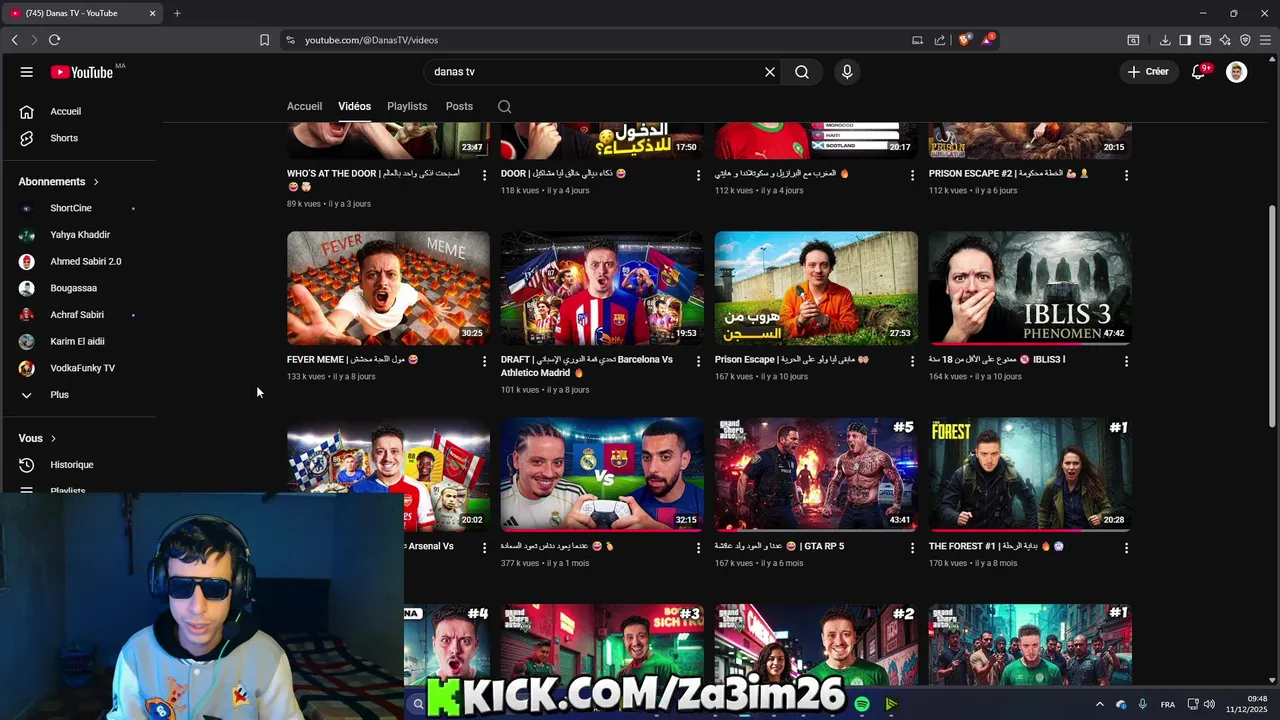Click the YouTube address bar URL

click(x=371, y=40)
